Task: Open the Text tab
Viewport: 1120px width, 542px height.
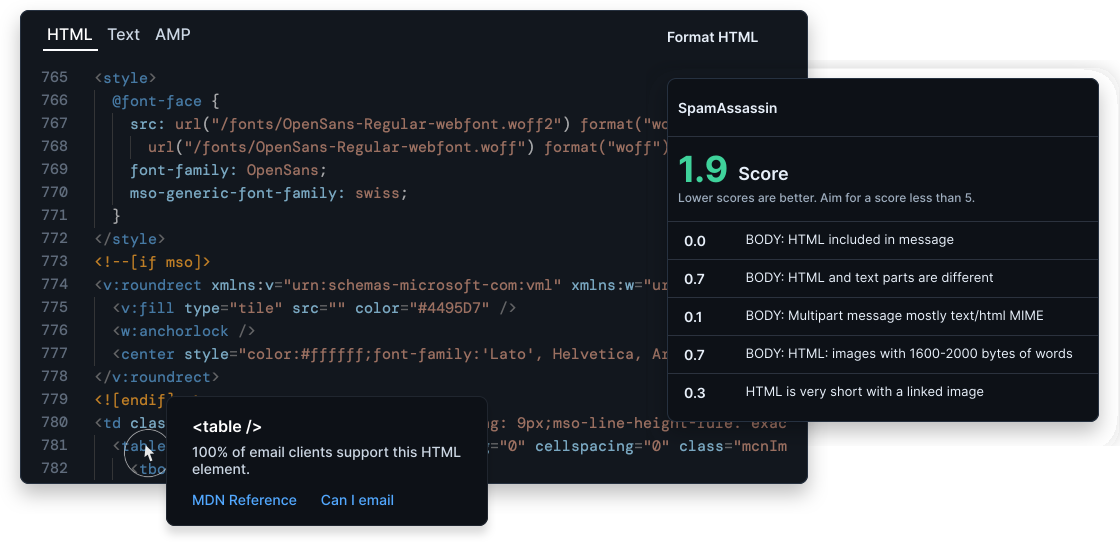Action: (123, 35)
